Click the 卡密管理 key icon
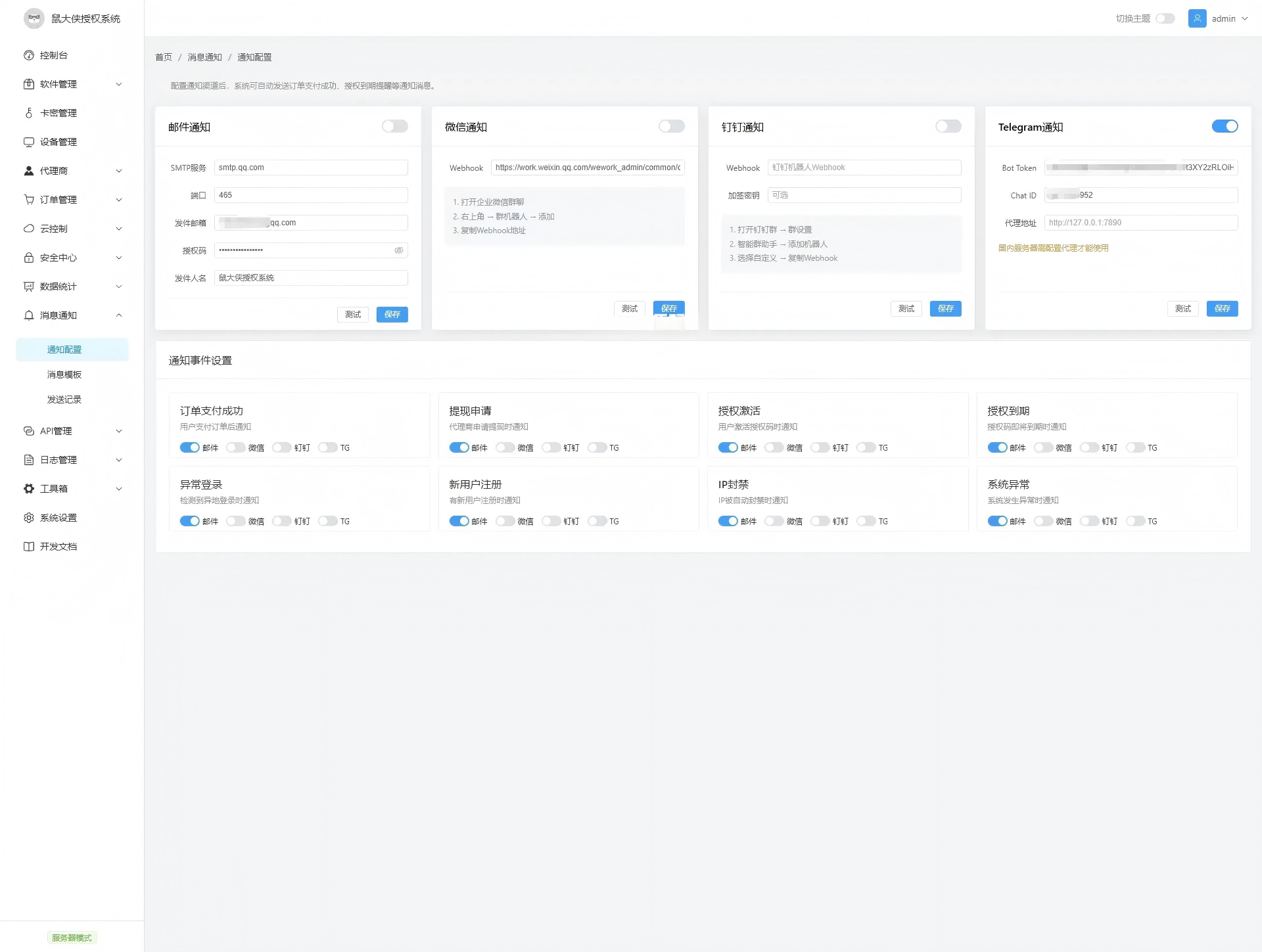This screenshot has width=1262, height=952. (29, 113)
